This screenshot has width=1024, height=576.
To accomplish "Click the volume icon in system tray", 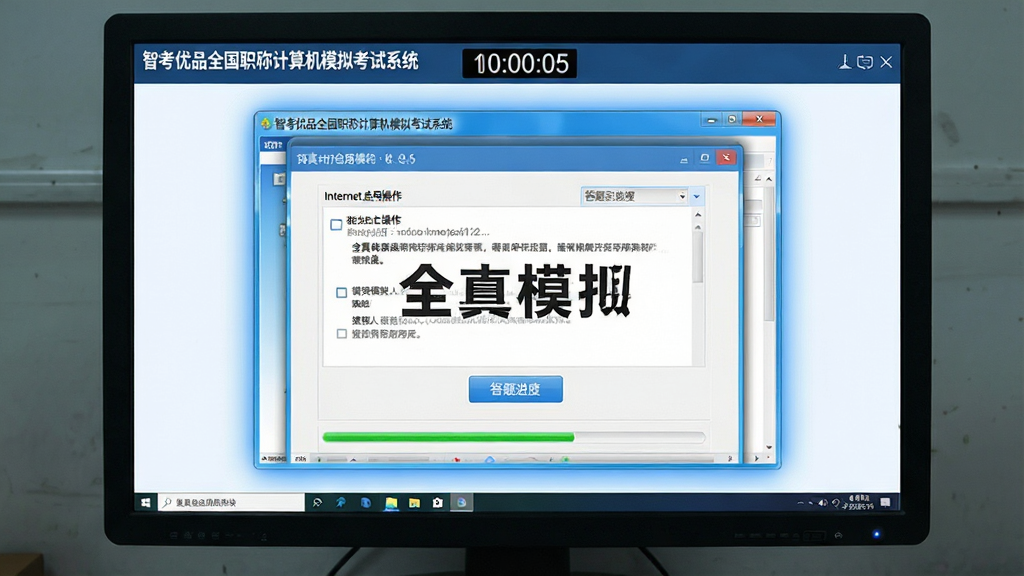I will click(x=823, y=503).
